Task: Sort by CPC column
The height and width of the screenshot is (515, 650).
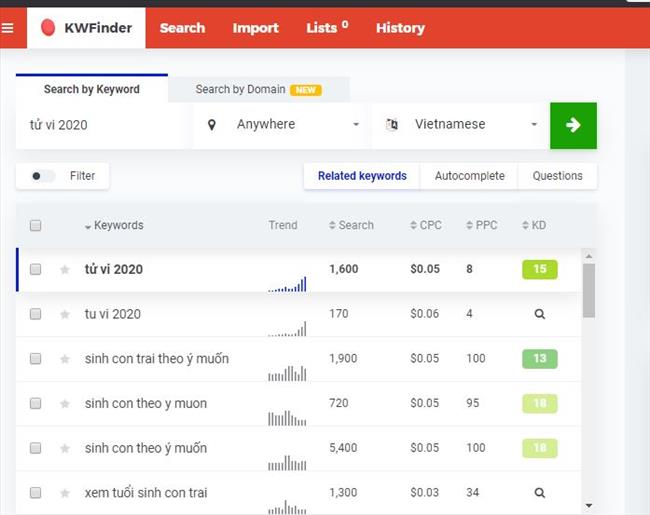Action: click(x=426, y=225)
